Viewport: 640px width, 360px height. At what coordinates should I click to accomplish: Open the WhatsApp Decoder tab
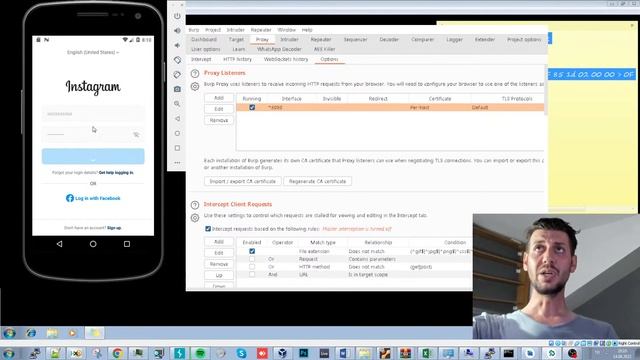(x=279, y=49)
